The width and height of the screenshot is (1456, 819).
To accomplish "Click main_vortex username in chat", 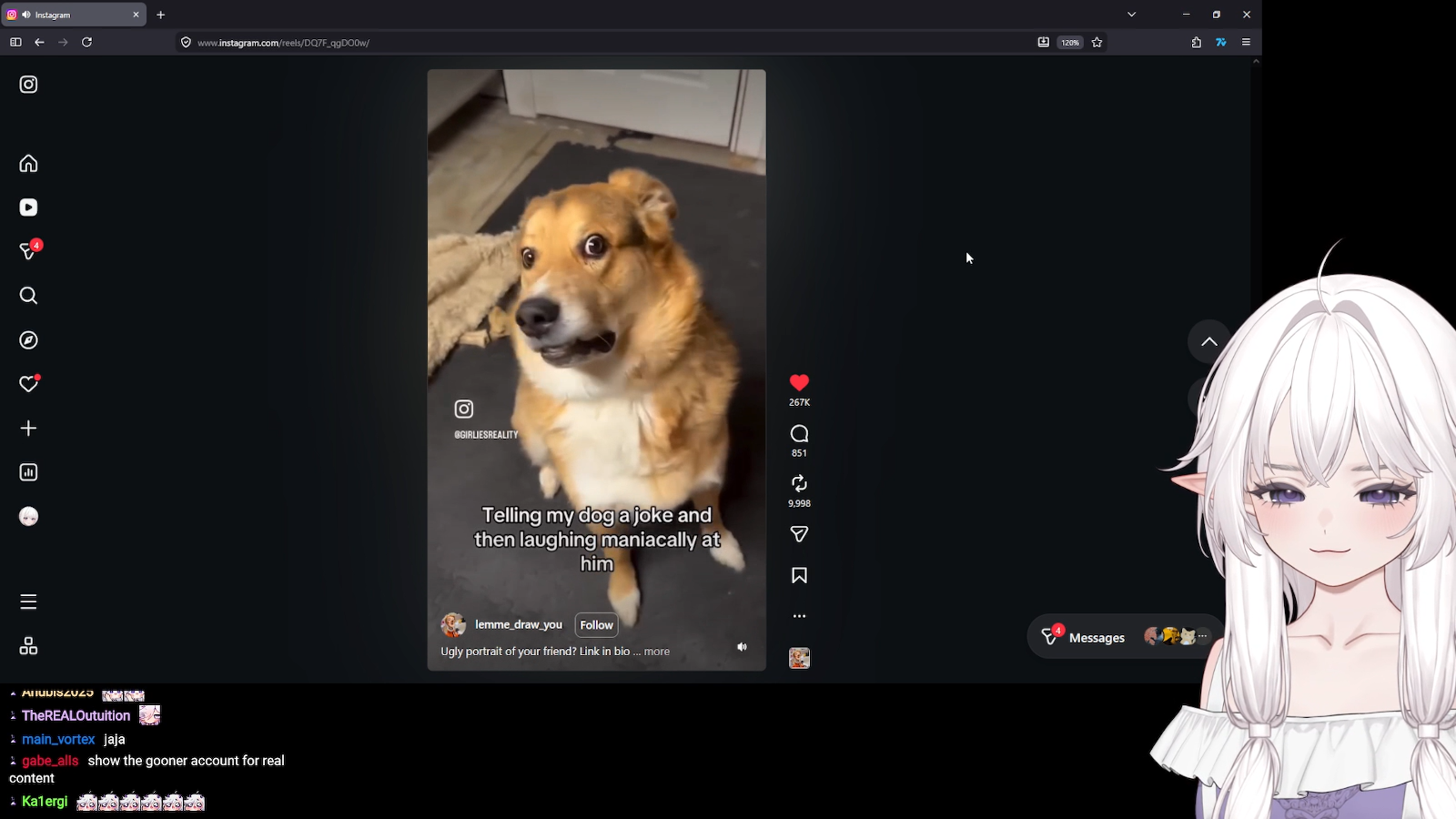I will coord(58,740).
